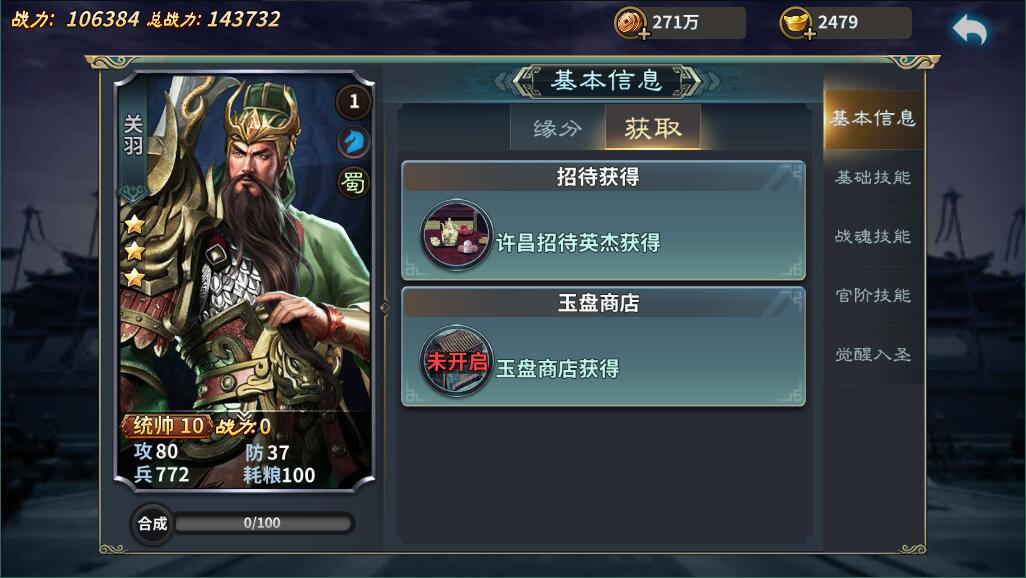Click 玉盘商店获得 entry
Viewport: 1026px width, 578px height.
557,369
